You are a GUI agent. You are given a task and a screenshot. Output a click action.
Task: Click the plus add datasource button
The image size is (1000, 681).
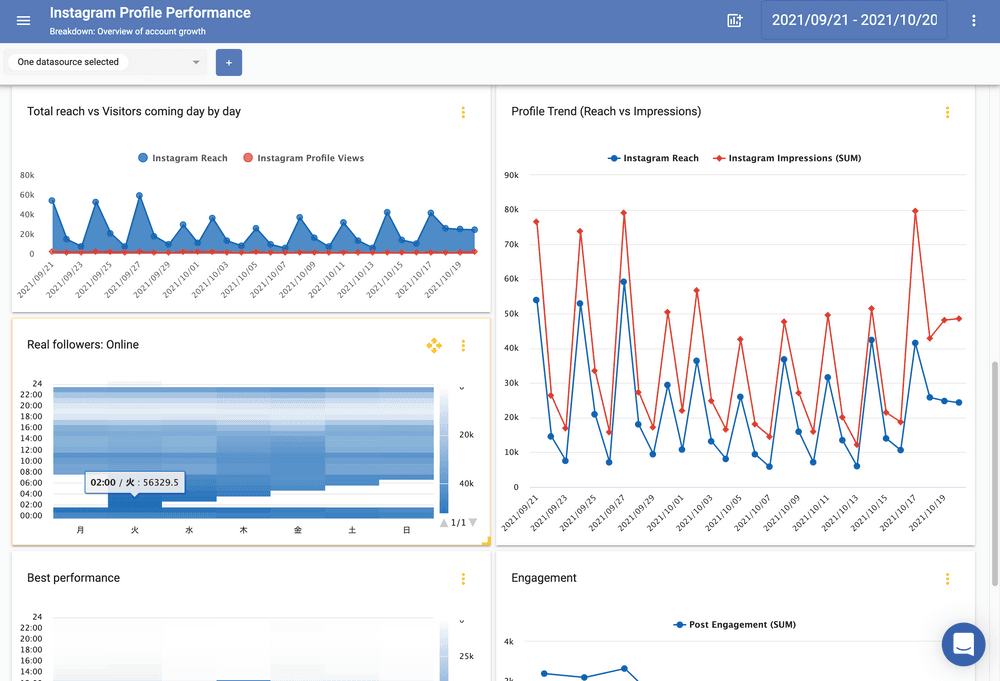pos(229,62)
